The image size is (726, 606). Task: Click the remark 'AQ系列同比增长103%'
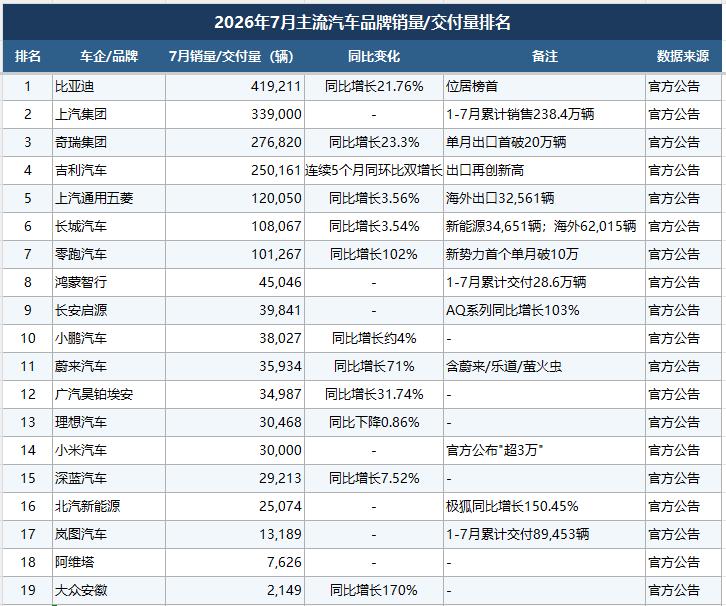pyautogui.click(x=513, y=311)
